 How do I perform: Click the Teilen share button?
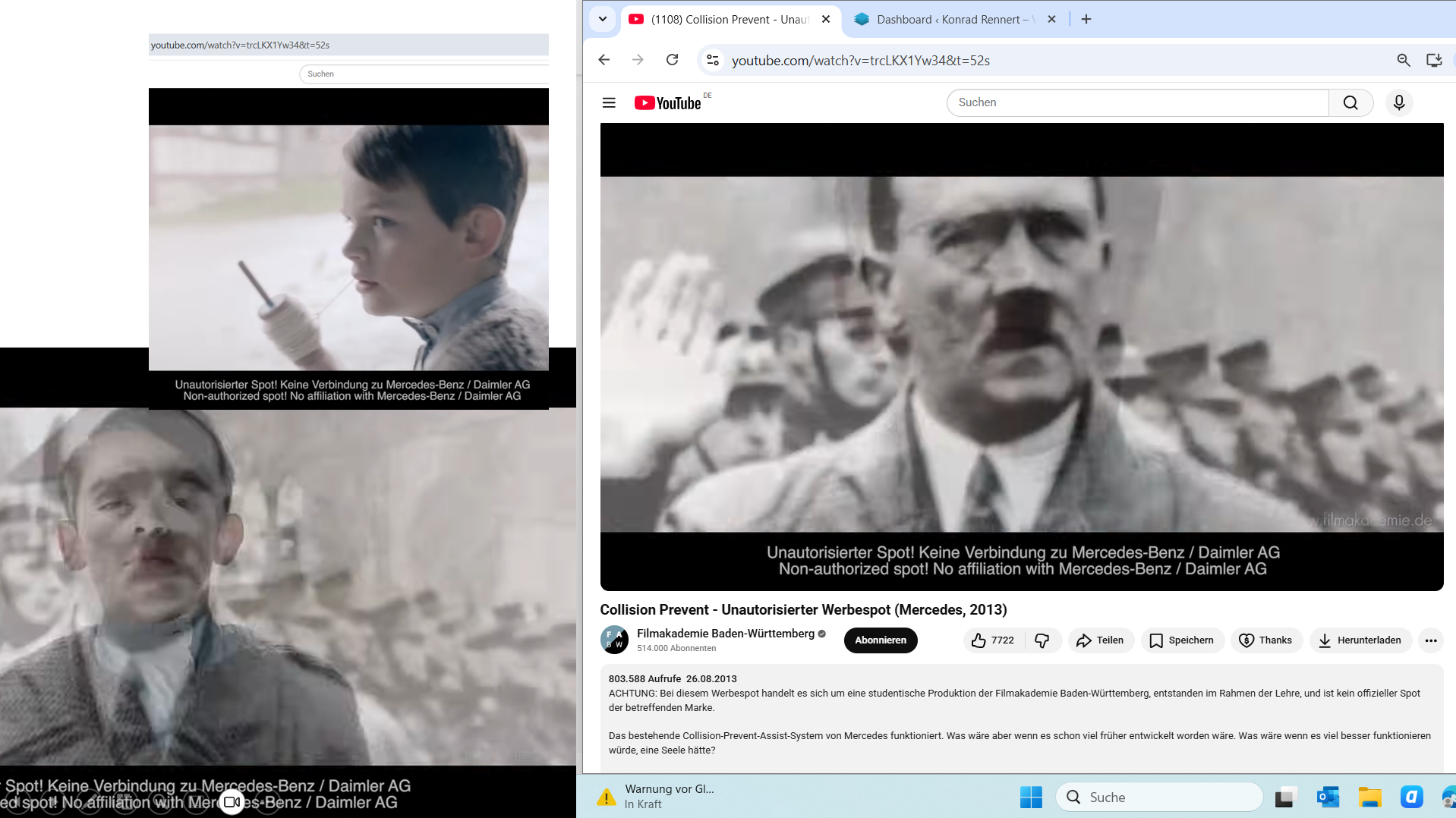click(x=1100, y=640)
